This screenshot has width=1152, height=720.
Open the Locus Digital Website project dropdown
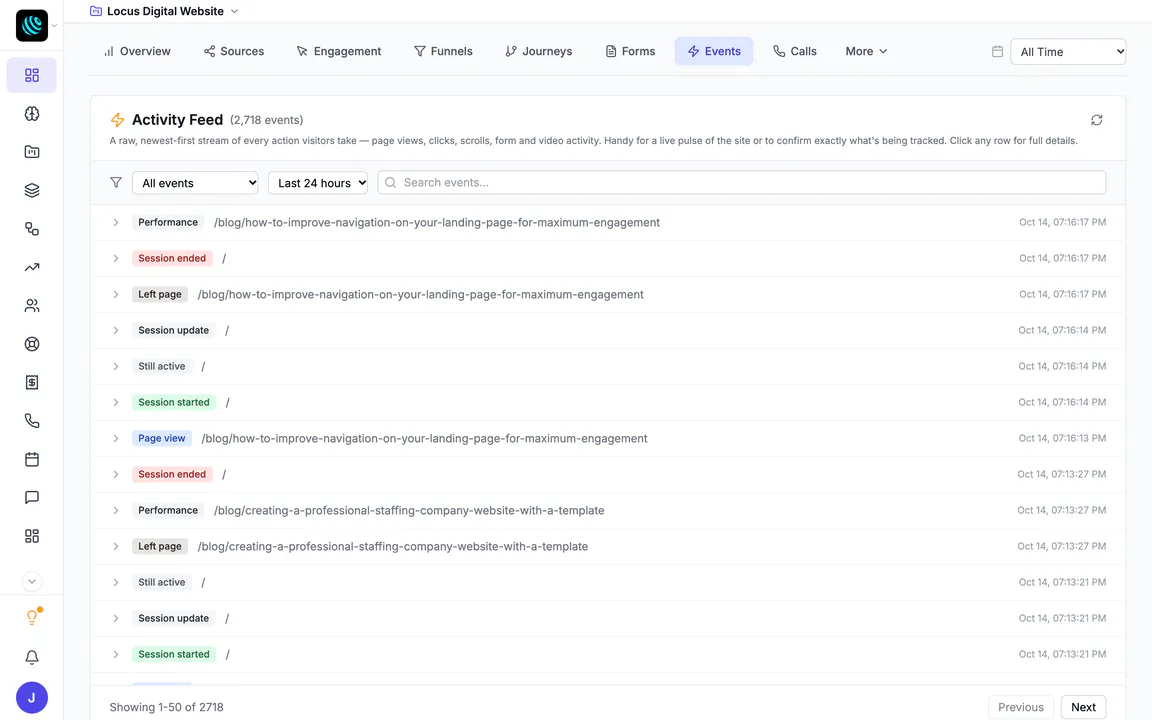coord(163,11)
